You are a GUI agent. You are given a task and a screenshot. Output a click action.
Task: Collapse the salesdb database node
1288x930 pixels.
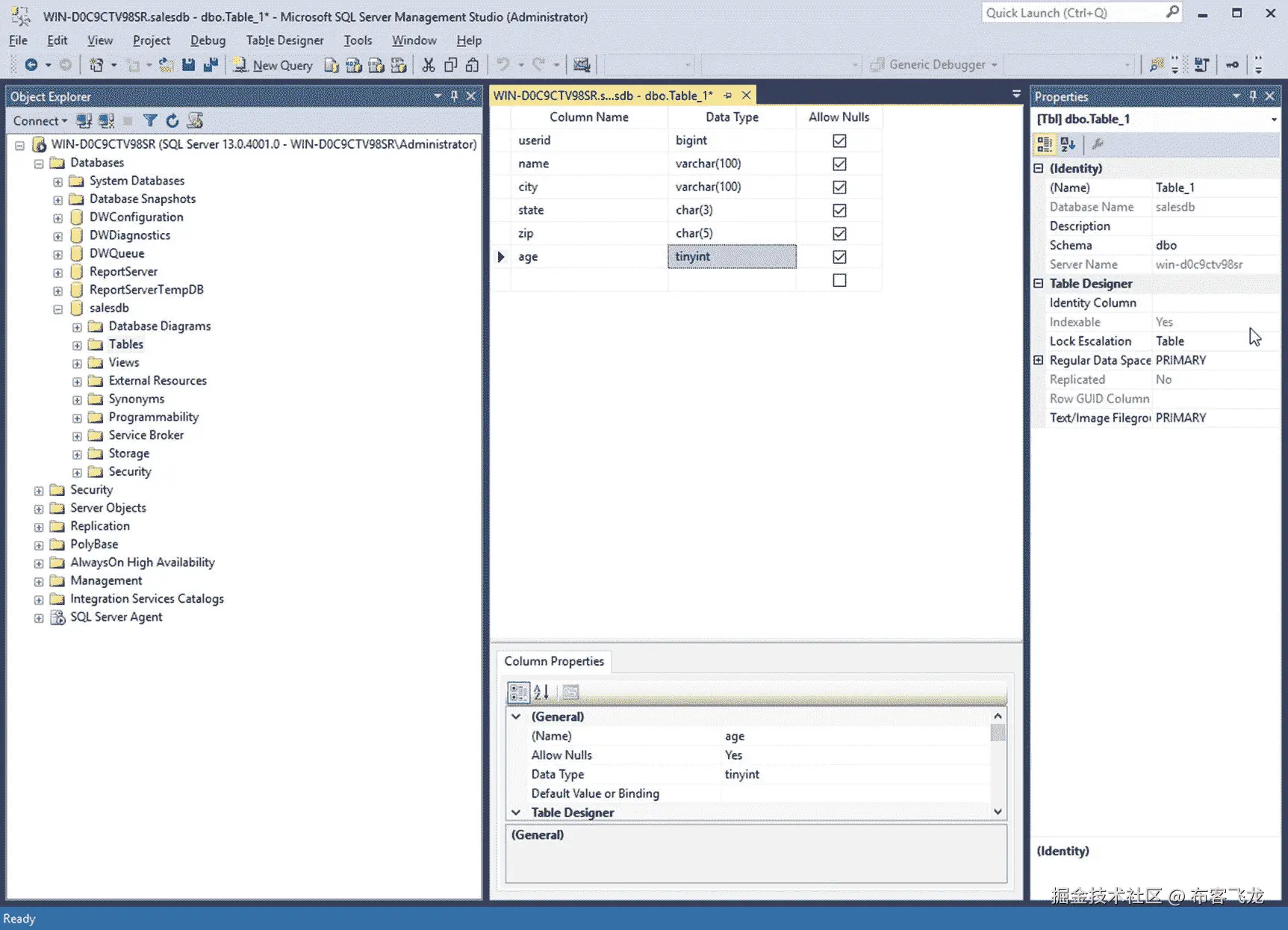(57, 309)
